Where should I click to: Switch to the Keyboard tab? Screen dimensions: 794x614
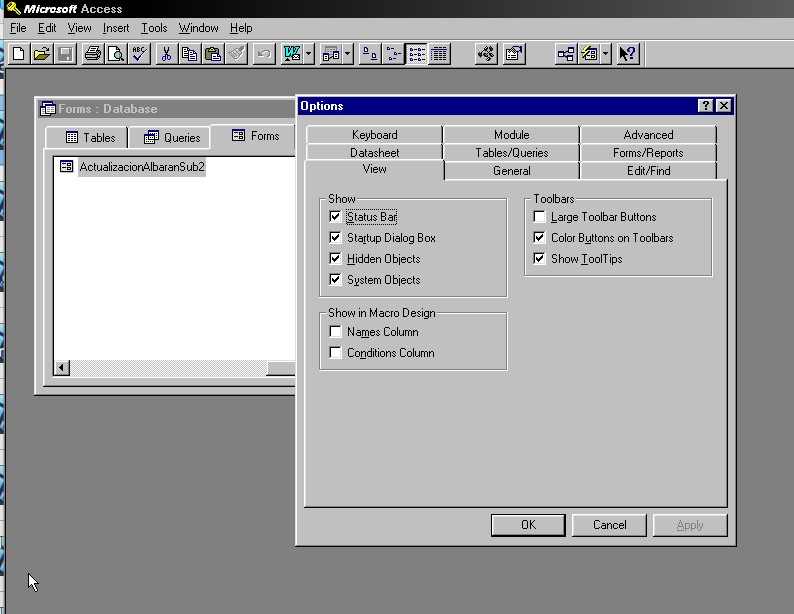[374, 135]
